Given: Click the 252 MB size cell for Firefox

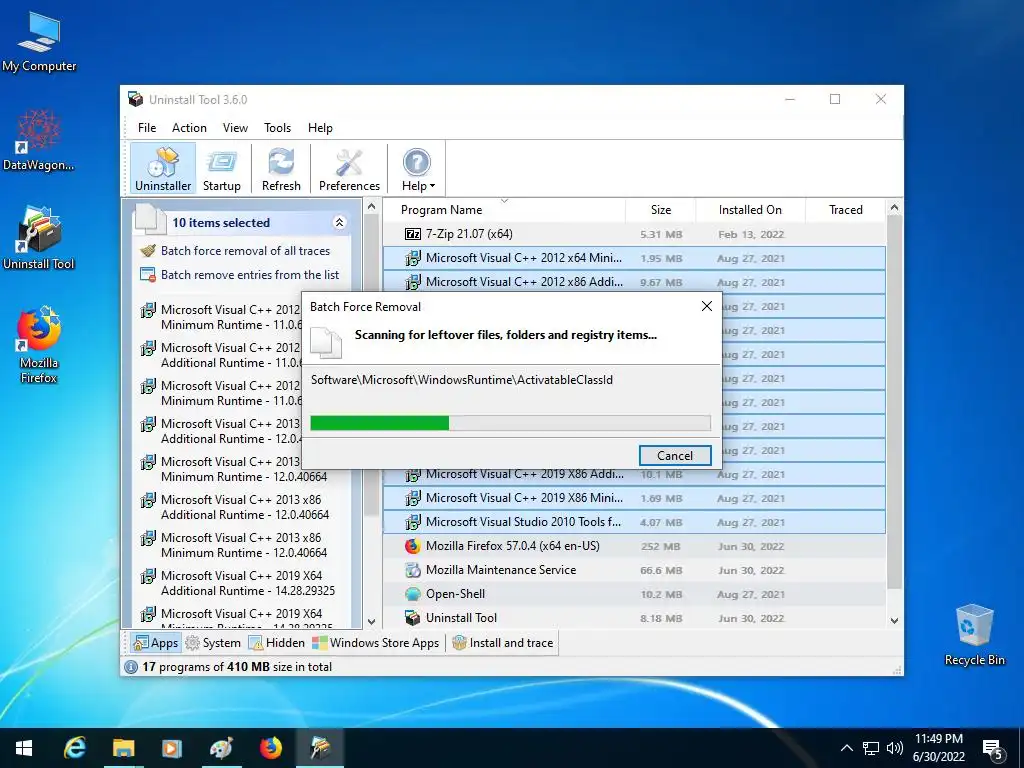Looking at the screenshot, I should (x=660, y=547).
